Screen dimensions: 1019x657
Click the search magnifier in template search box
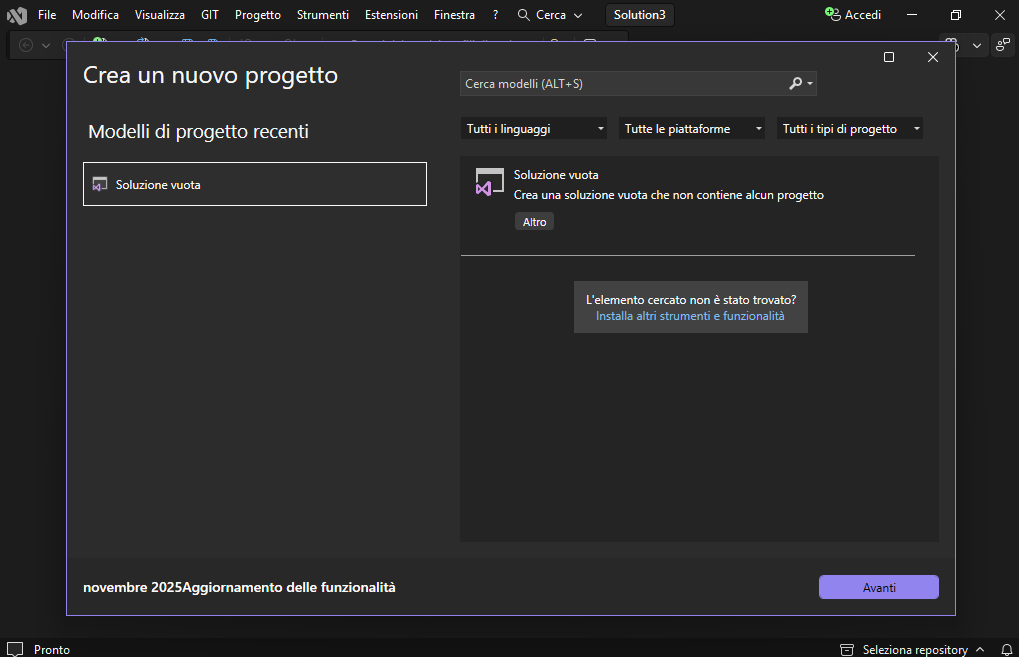(795, 83)
